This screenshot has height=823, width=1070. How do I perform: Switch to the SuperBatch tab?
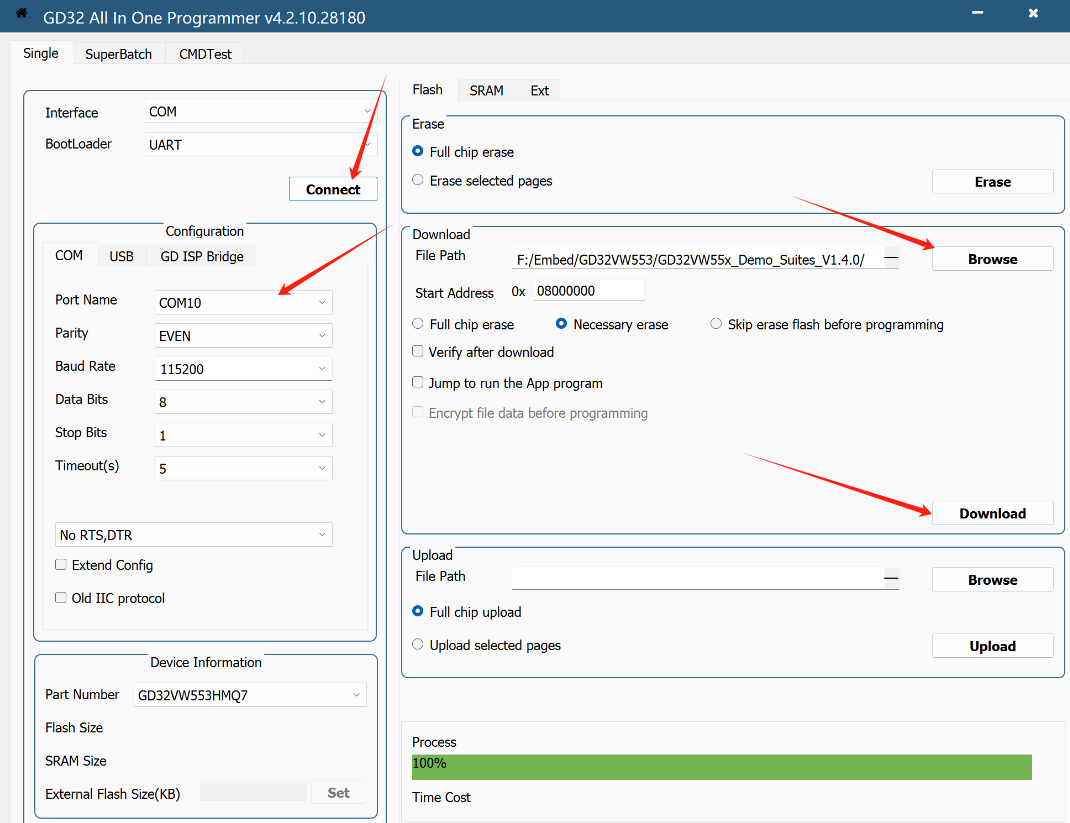[x=118, y=54]
